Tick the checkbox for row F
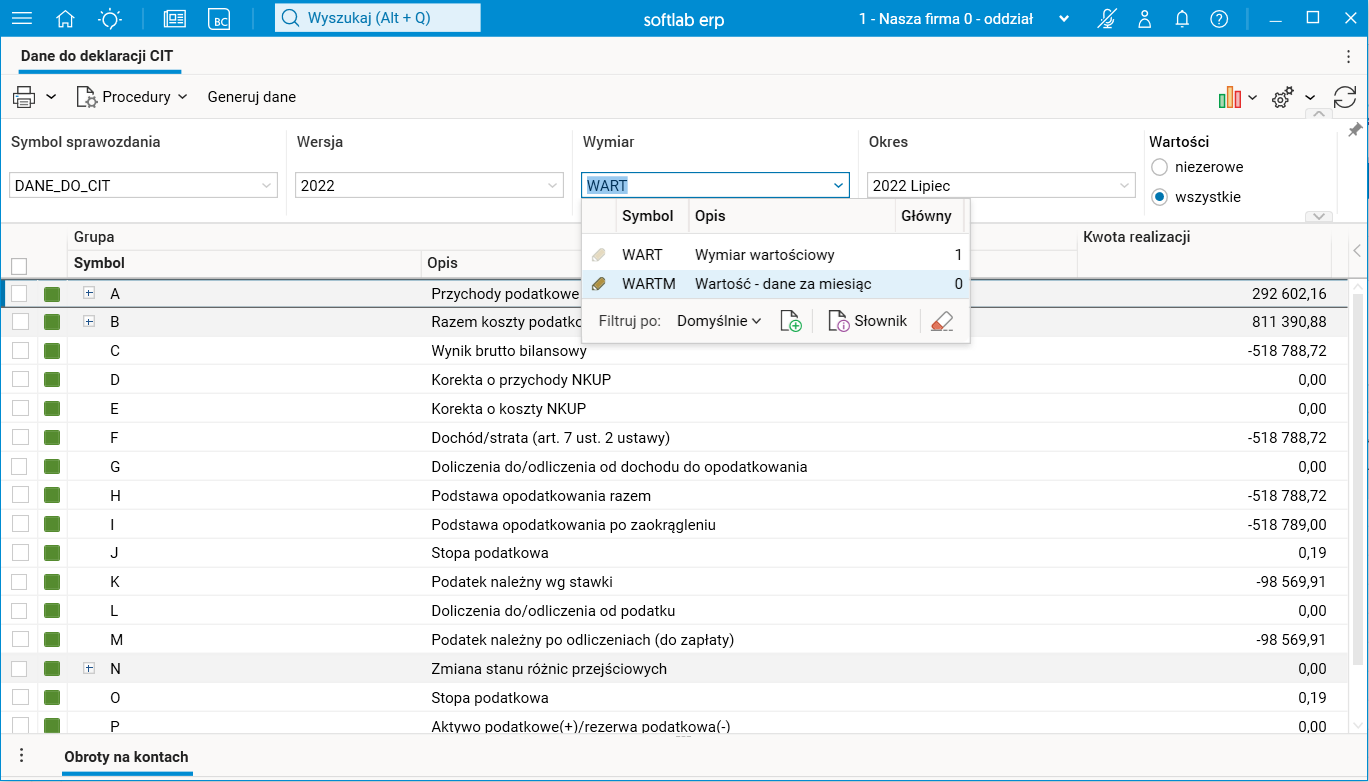 (x=19, y=438)
